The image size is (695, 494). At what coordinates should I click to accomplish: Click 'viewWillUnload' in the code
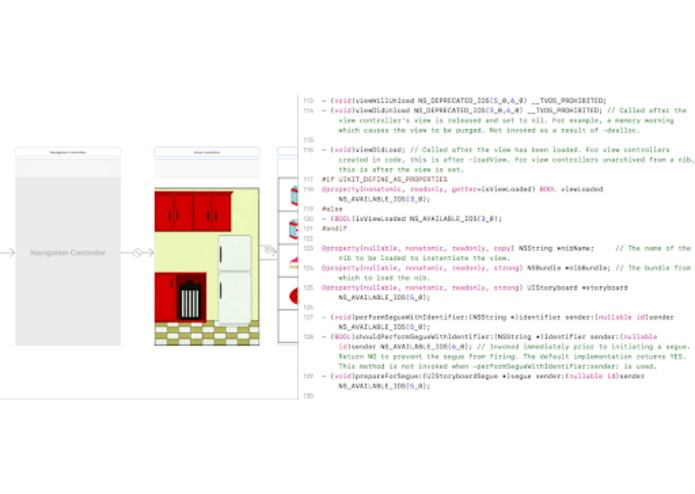385,101
